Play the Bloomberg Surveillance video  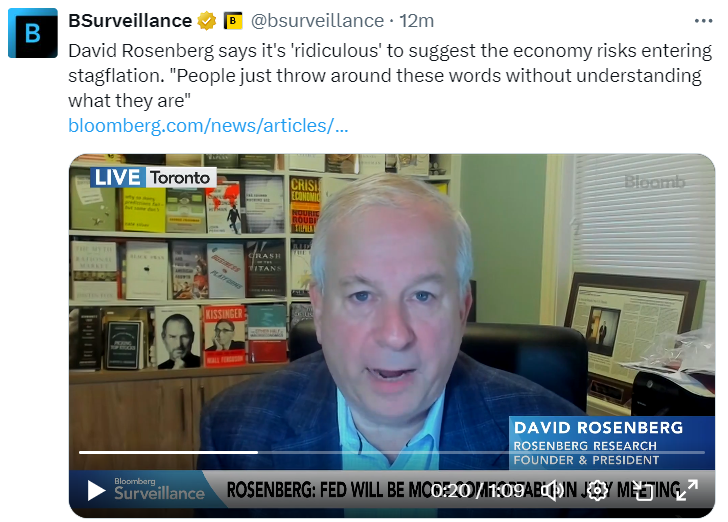tap(96, 490)
